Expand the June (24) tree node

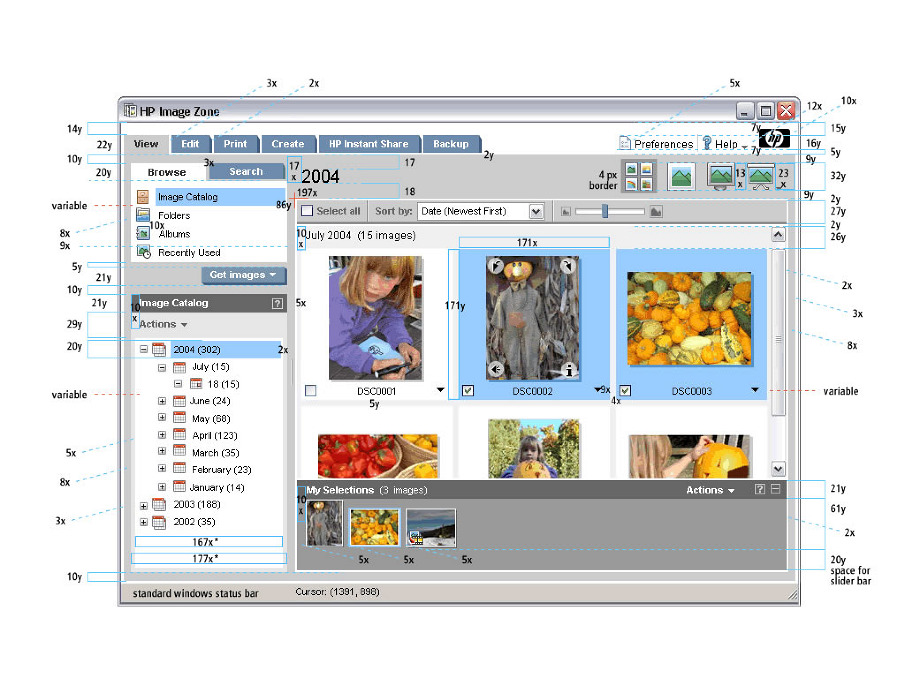coord(162,401)
